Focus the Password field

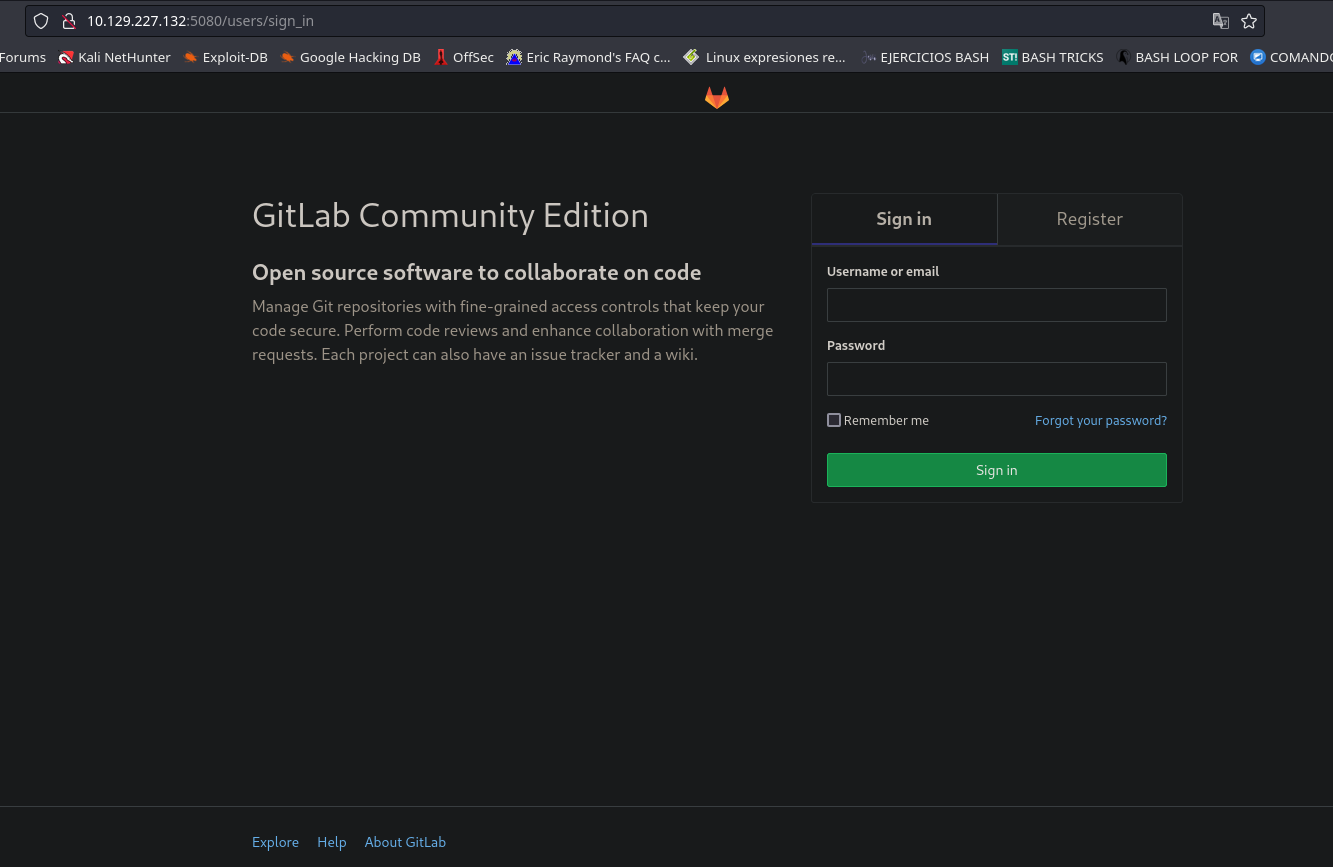point(997,379)
